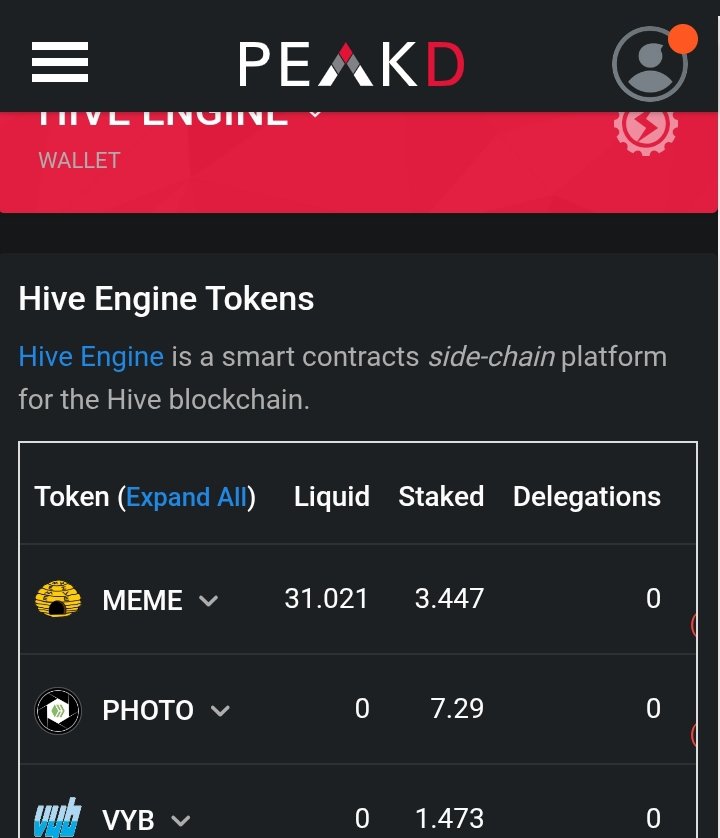The image size is (720, 838).
Task: Click the red action circle beside MEME row
Action: pyautogui.click(x=693, y=624)
